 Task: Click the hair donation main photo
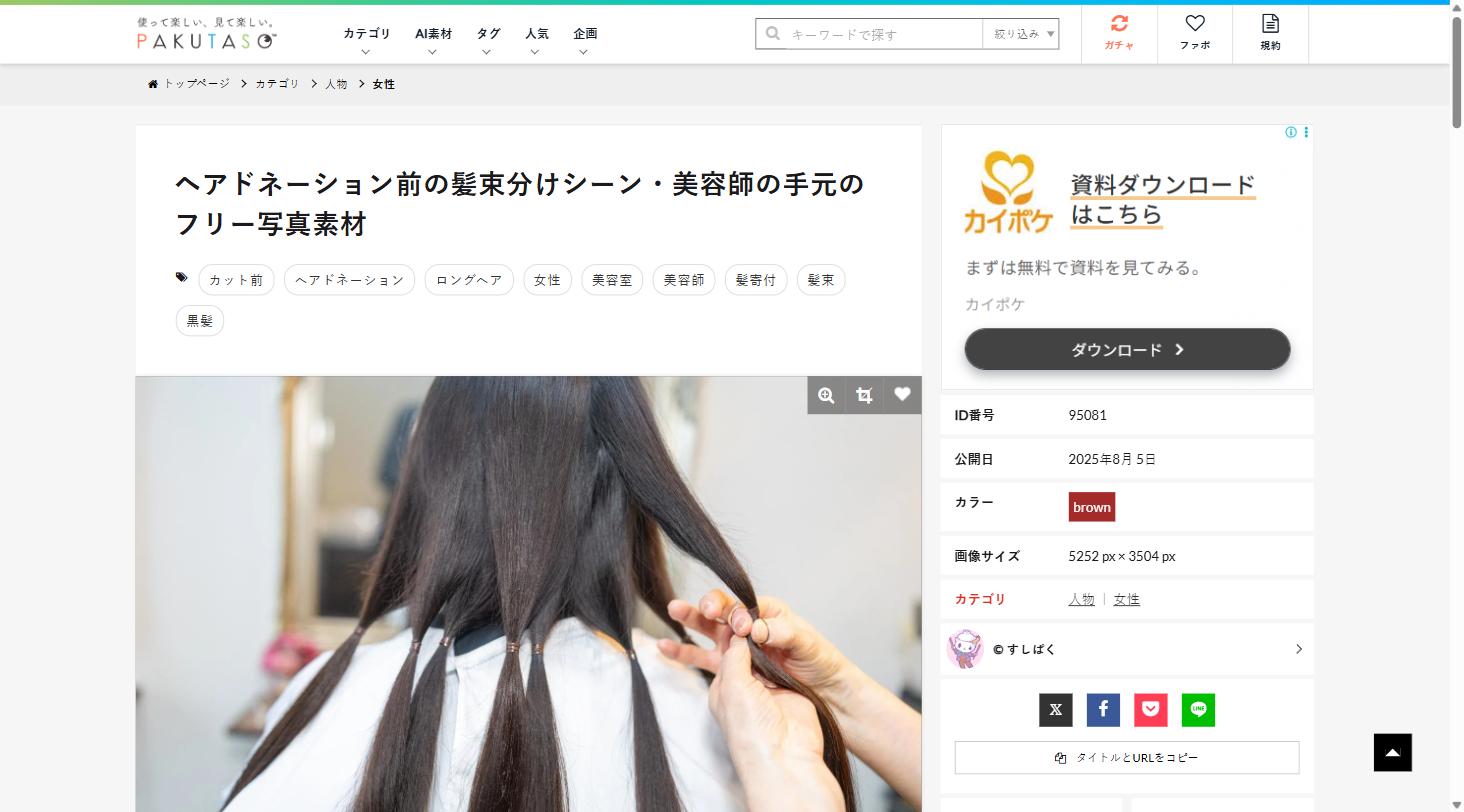528,594
